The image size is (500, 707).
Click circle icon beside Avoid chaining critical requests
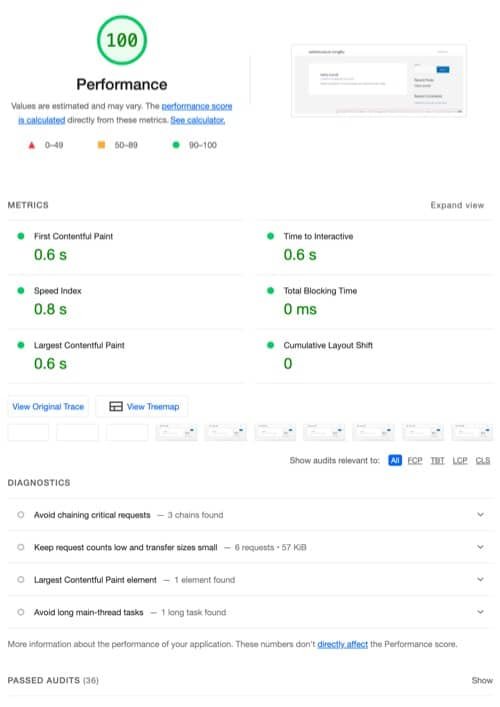[x=21, y=514]
